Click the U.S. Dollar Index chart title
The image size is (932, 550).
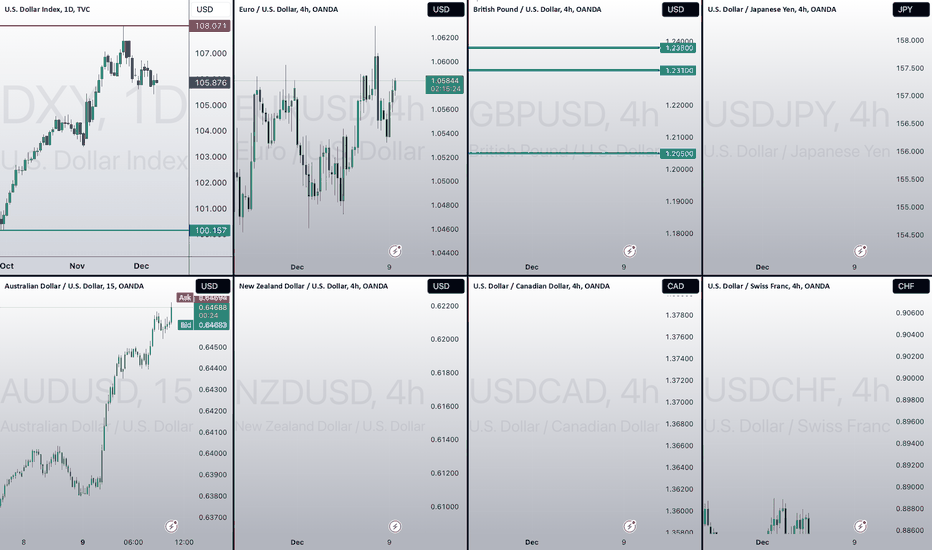pyautogui.click(x=47, y=10)
